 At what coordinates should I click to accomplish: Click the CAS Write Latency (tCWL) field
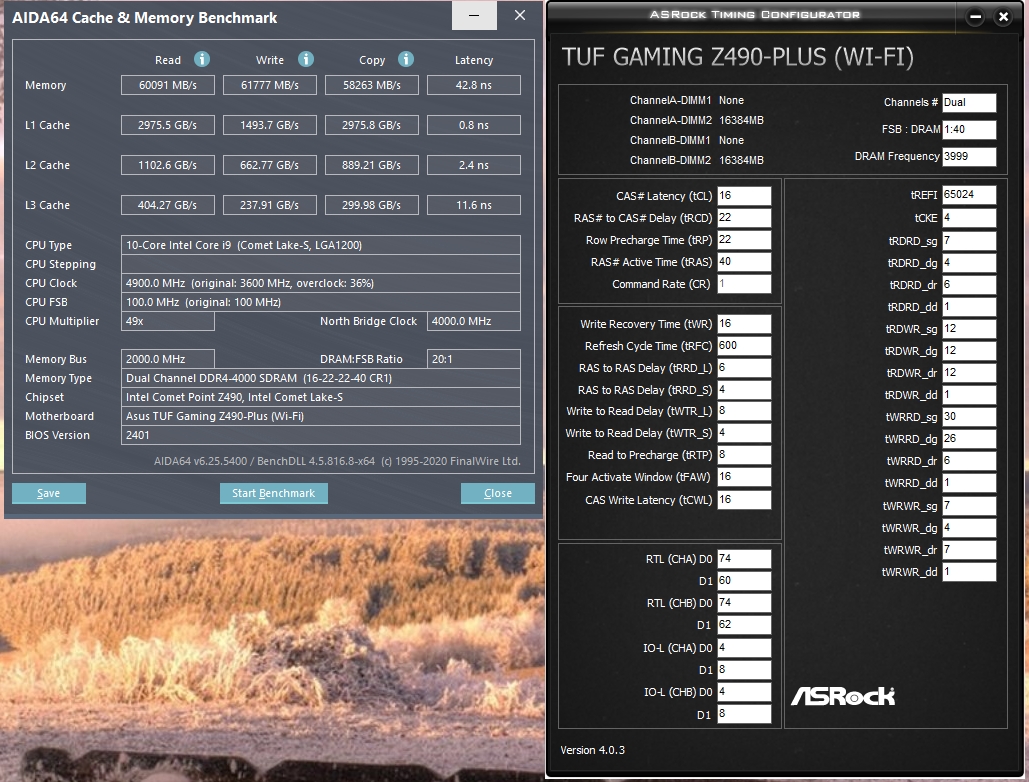click(744, 500)
